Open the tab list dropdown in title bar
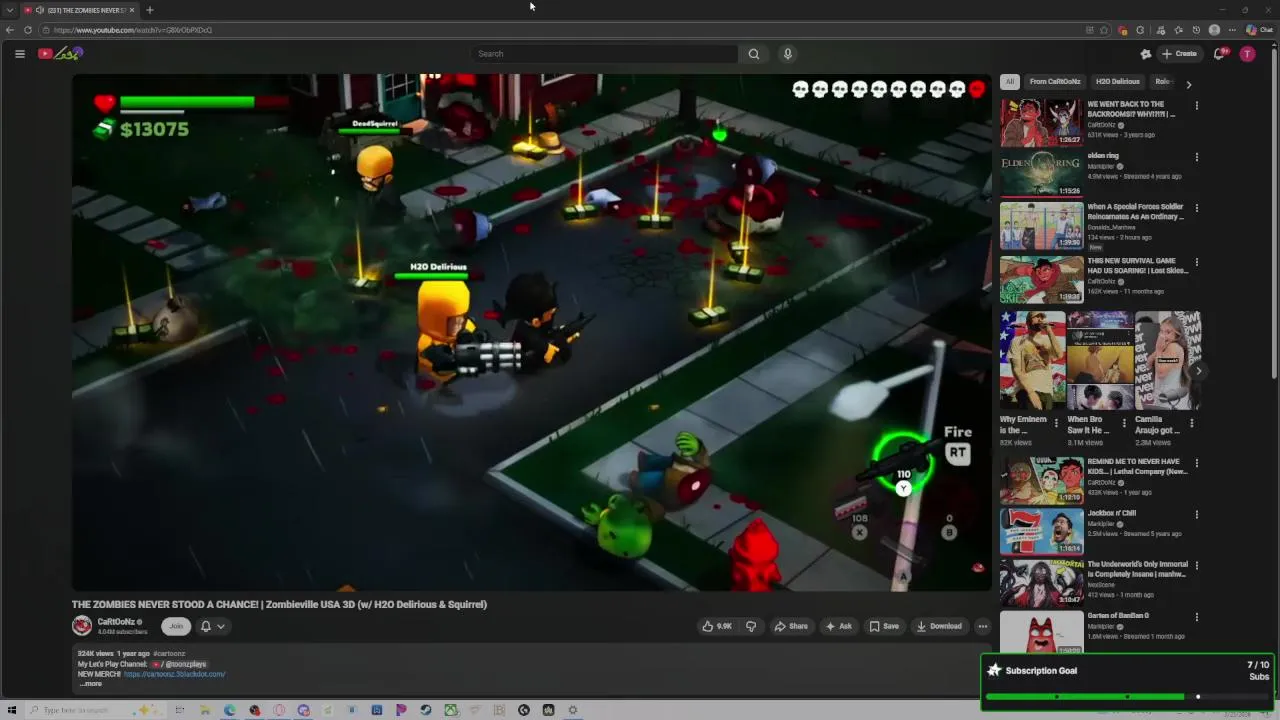 (x=9, y=10)
